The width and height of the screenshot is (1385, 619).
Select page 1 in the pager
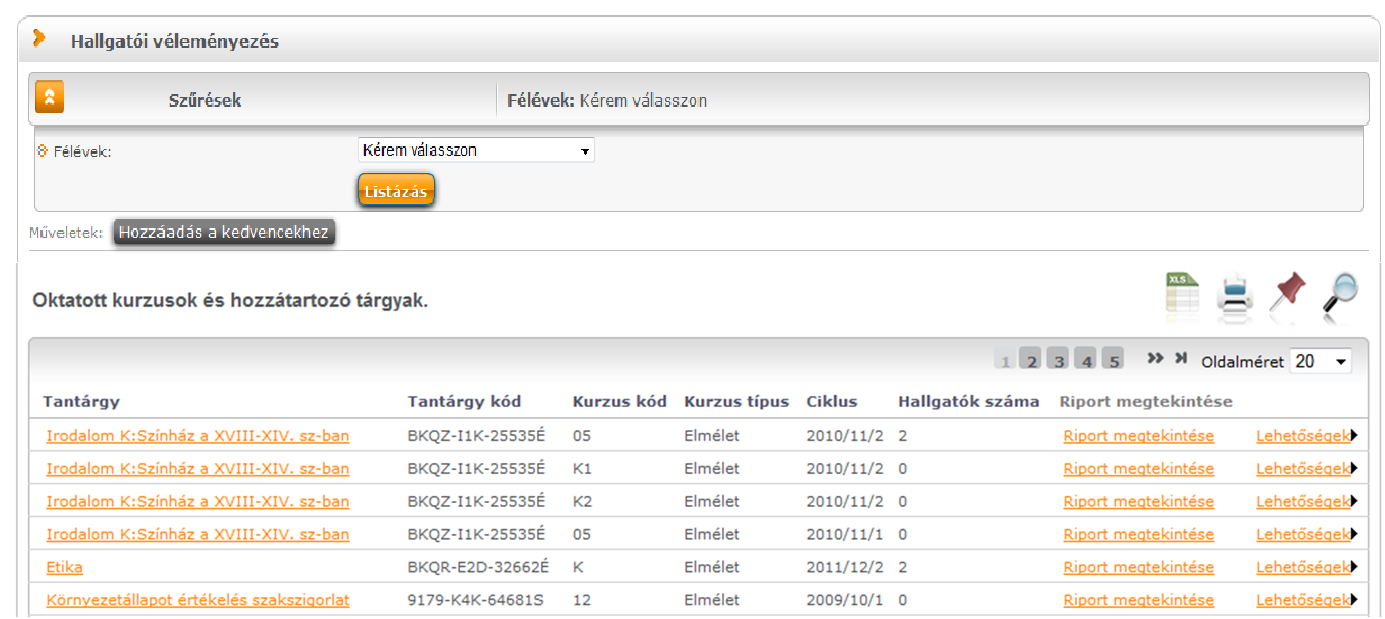(x=1005, y=360)
